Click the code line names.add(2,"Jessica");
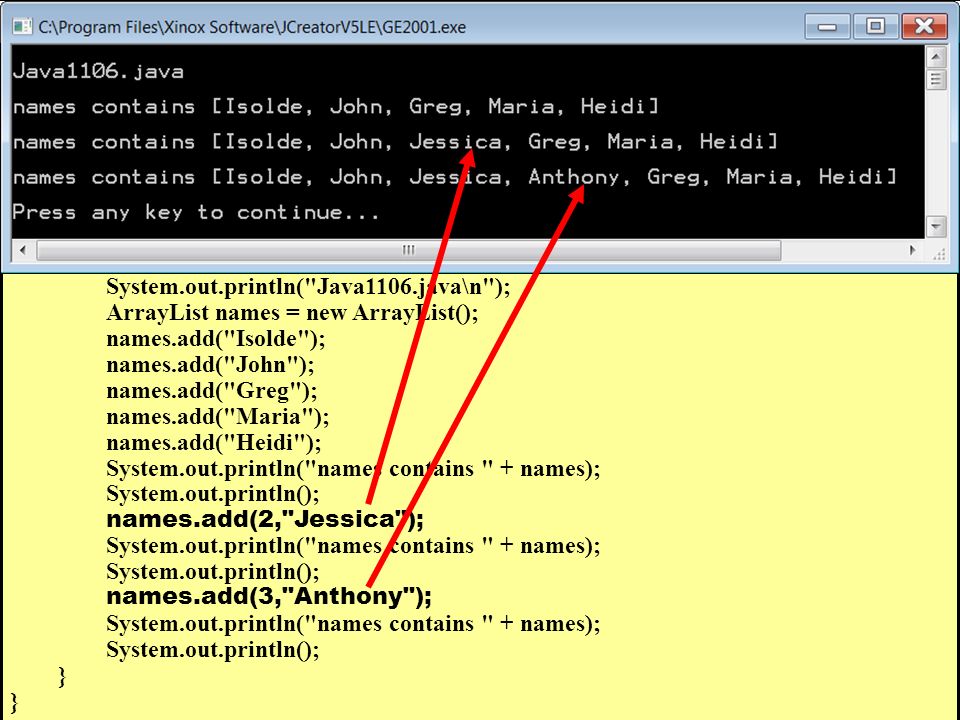 point(264,519)
